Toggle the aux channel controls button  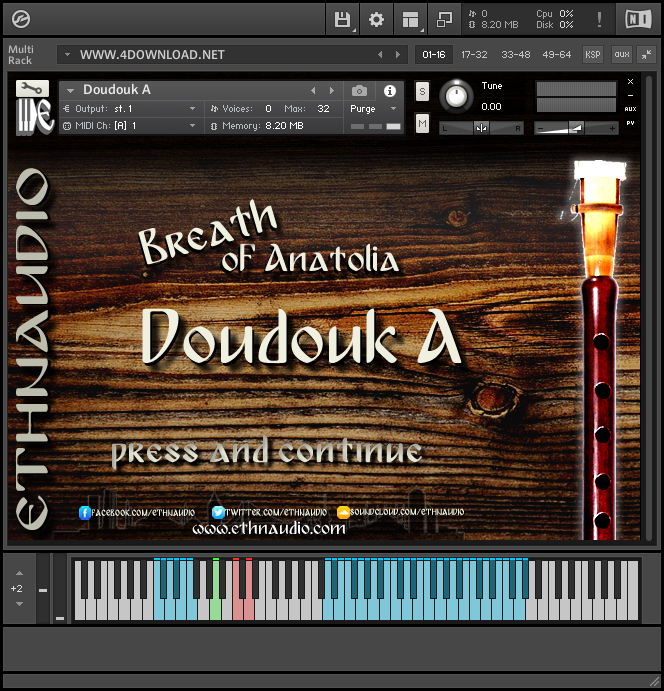(622, 55)
